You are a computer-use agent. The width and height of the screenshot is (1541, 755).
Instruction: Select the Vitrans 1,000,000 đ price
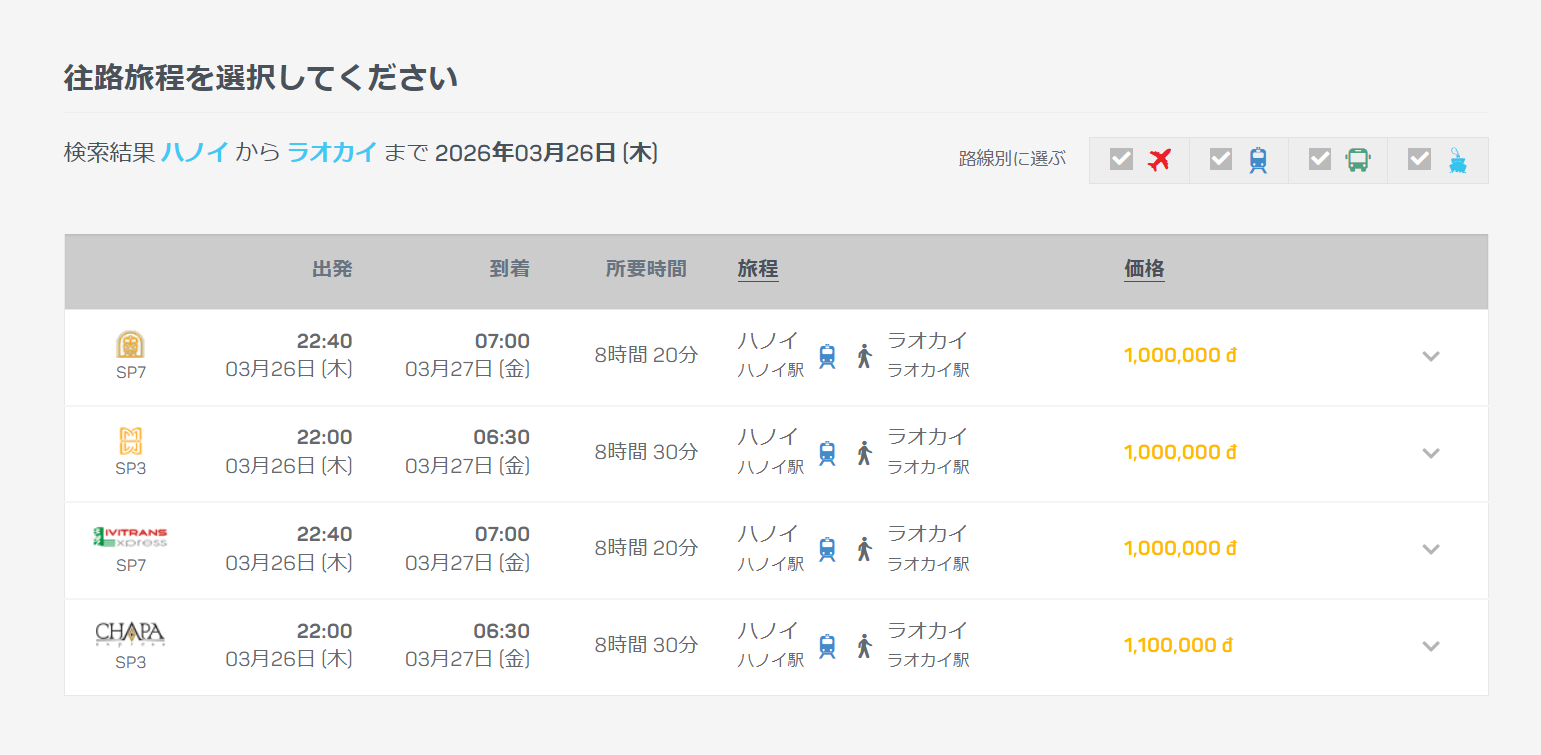(1180, 549)
